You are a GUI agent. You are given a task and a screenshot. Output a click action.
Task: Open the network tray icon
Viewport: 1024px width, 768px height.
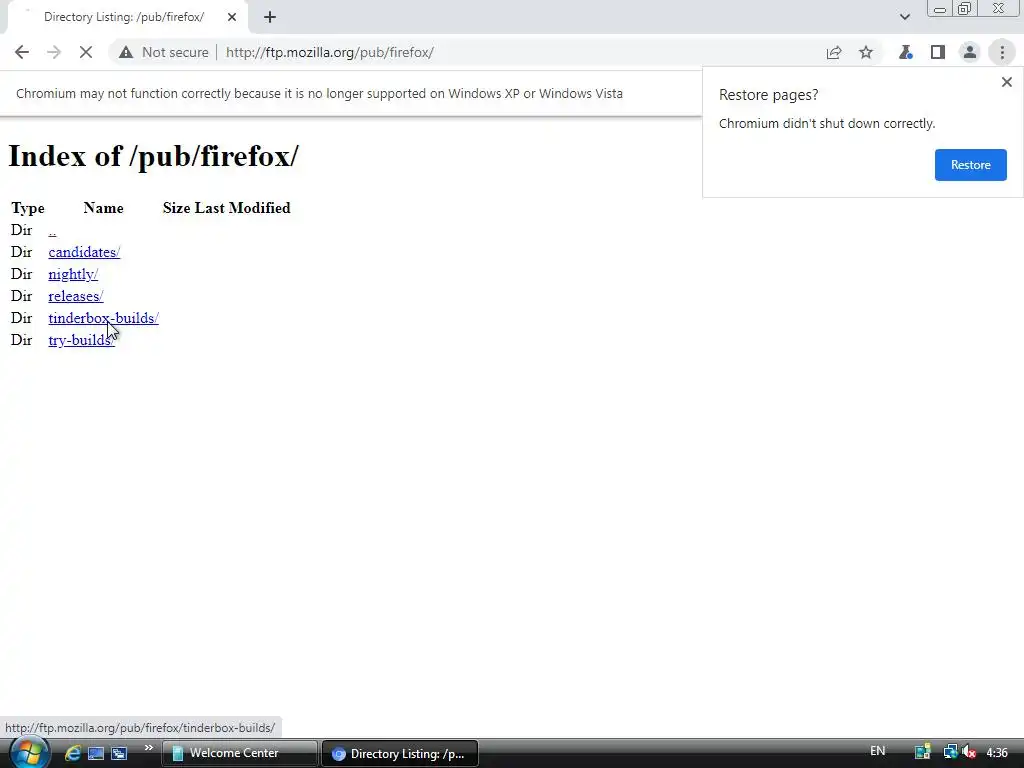coord(950,752)
